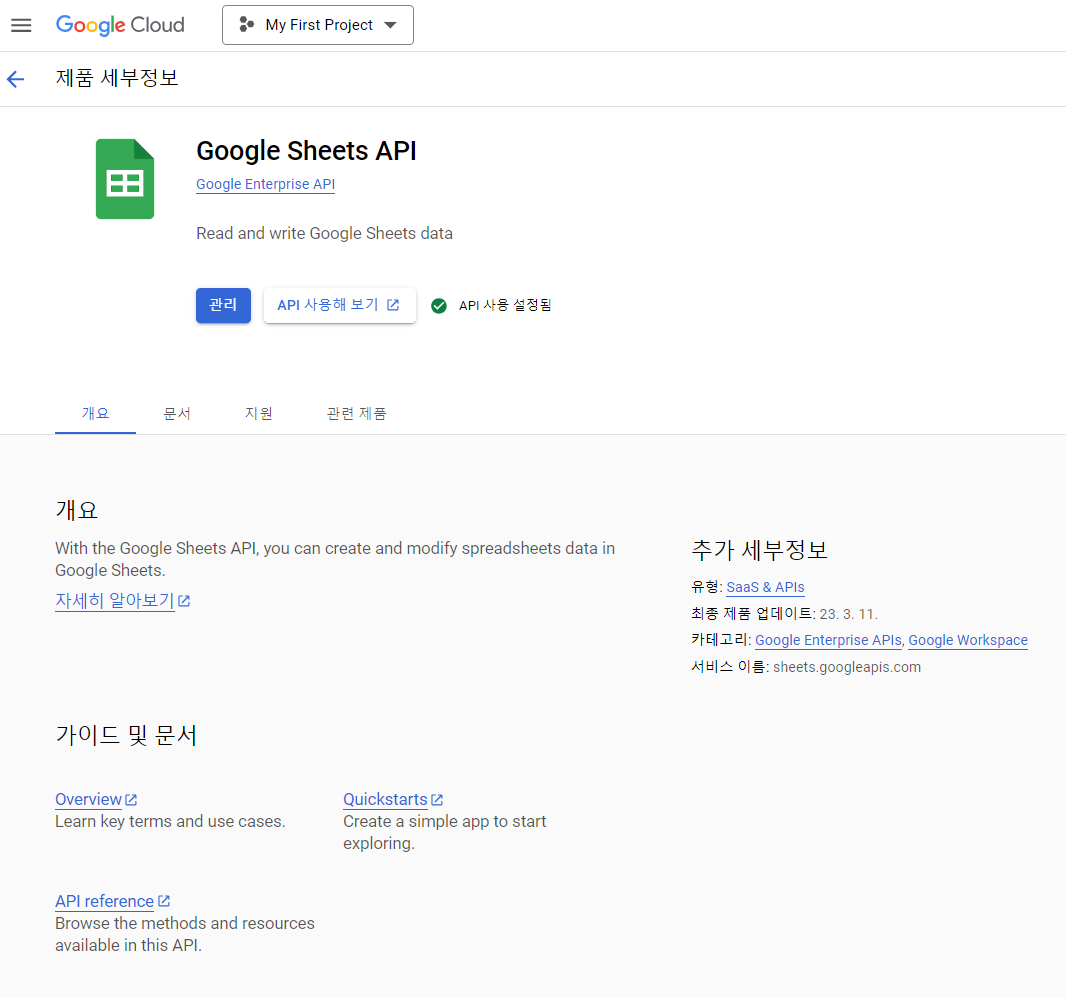Click the 추가 세부정보 heading
Image resolution: width=1066 pixels, height=998 pixels.
point(759,550)
